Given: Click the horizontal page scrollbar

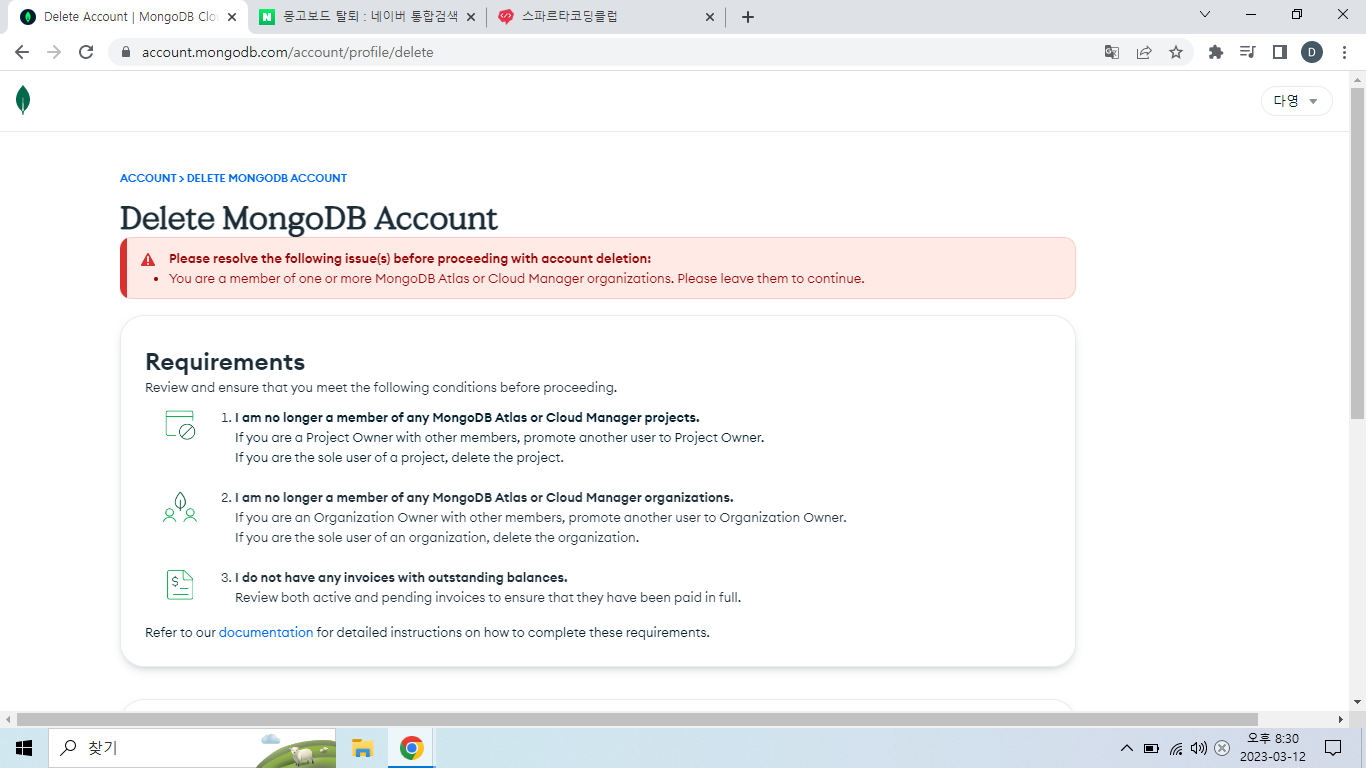Looking at the screenshot, I should 637,719.
